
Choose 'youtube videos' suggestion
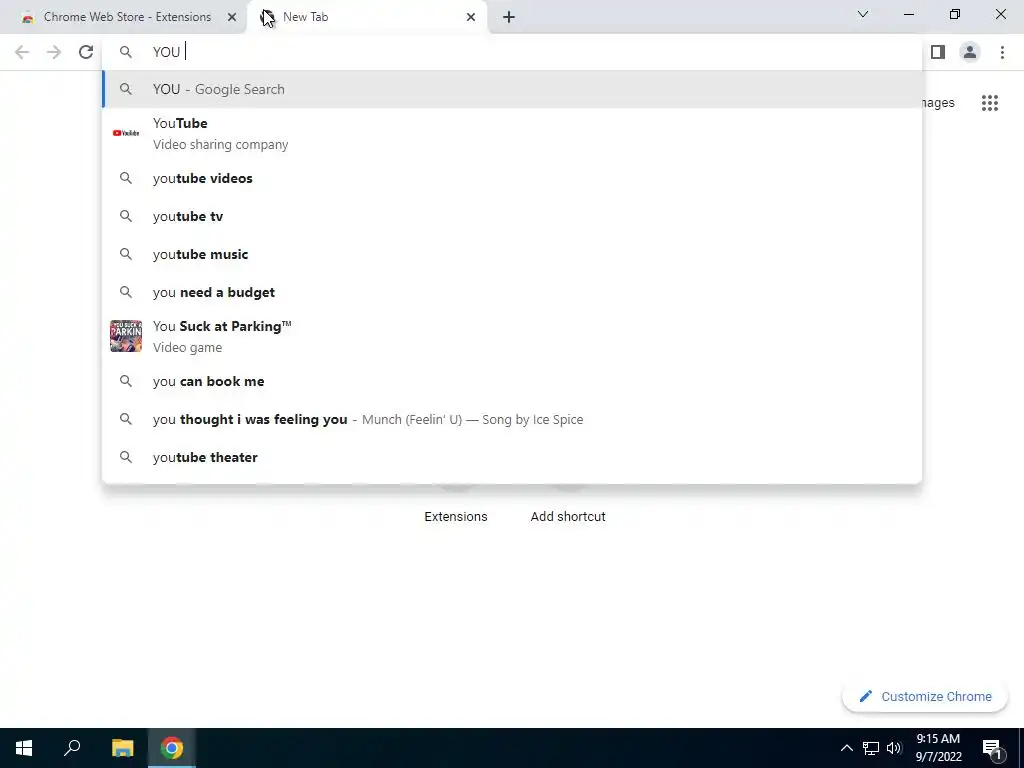point(512,178)
